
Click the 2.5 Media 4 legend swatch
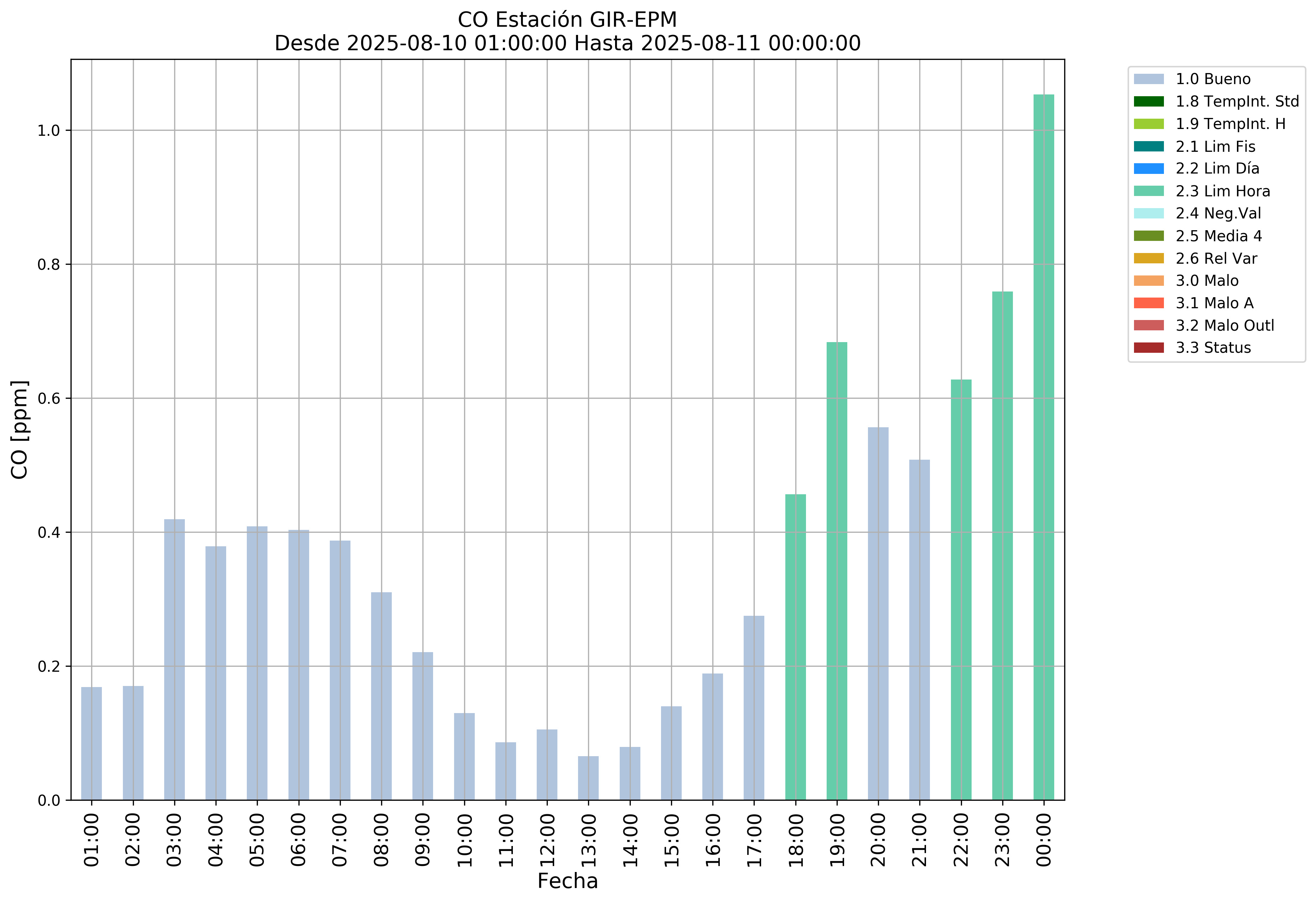pos(1148,236)
